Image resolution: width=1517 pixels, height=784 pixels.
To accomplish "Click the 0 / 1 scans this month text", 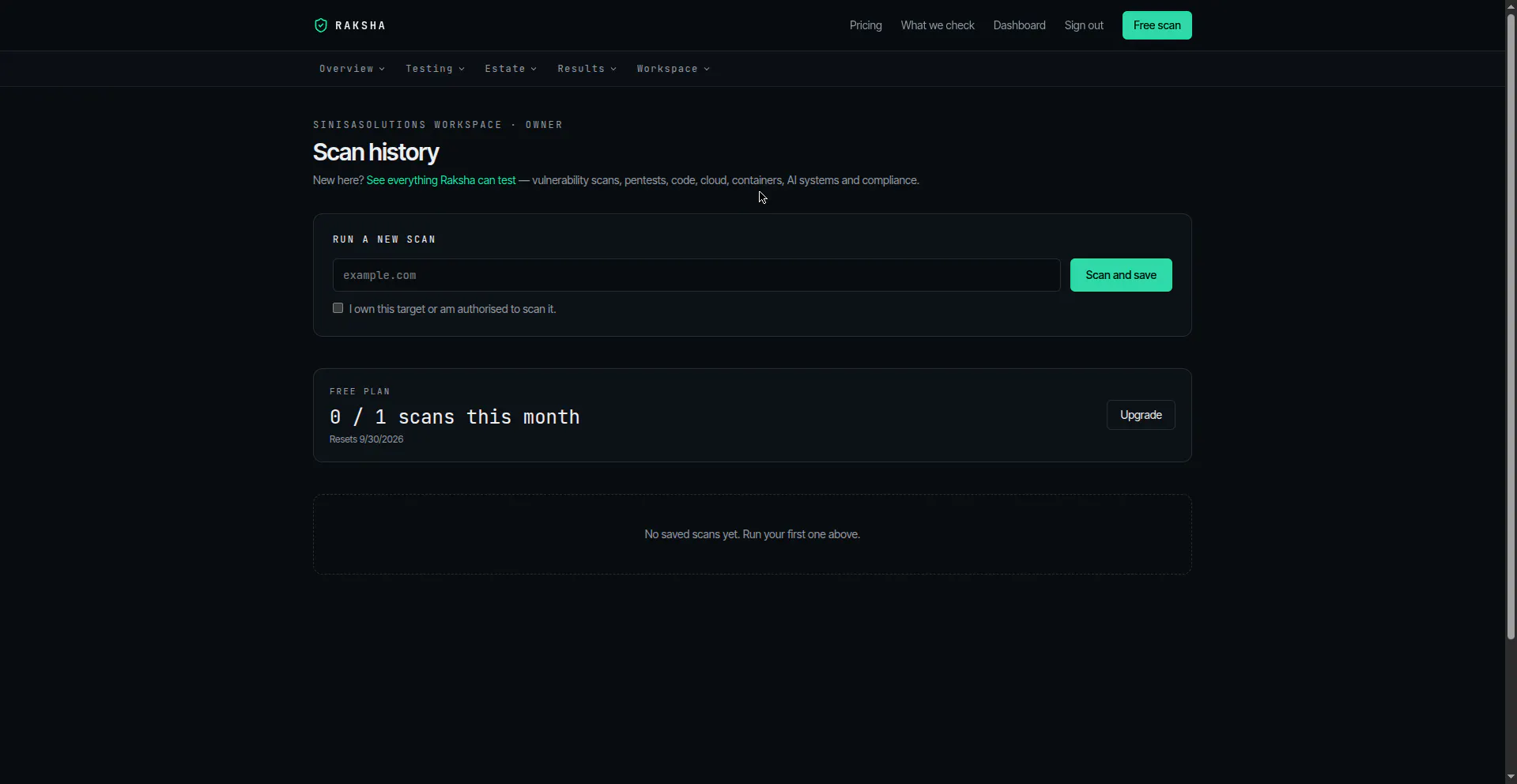I will 455,416.
